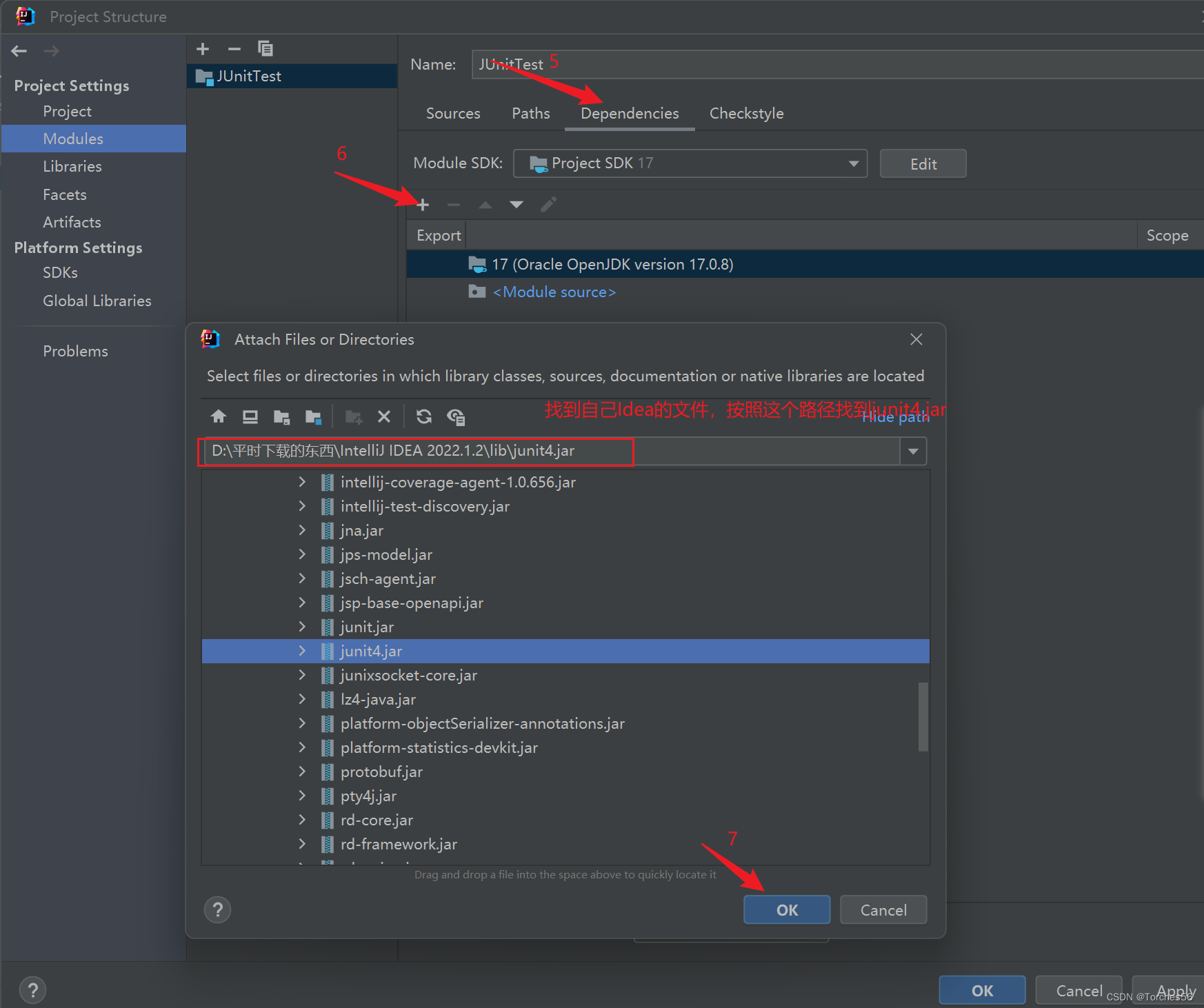Expand rd-core.jar tree node
Viewport: 1204px width, 1008px height.
point(302,820)
